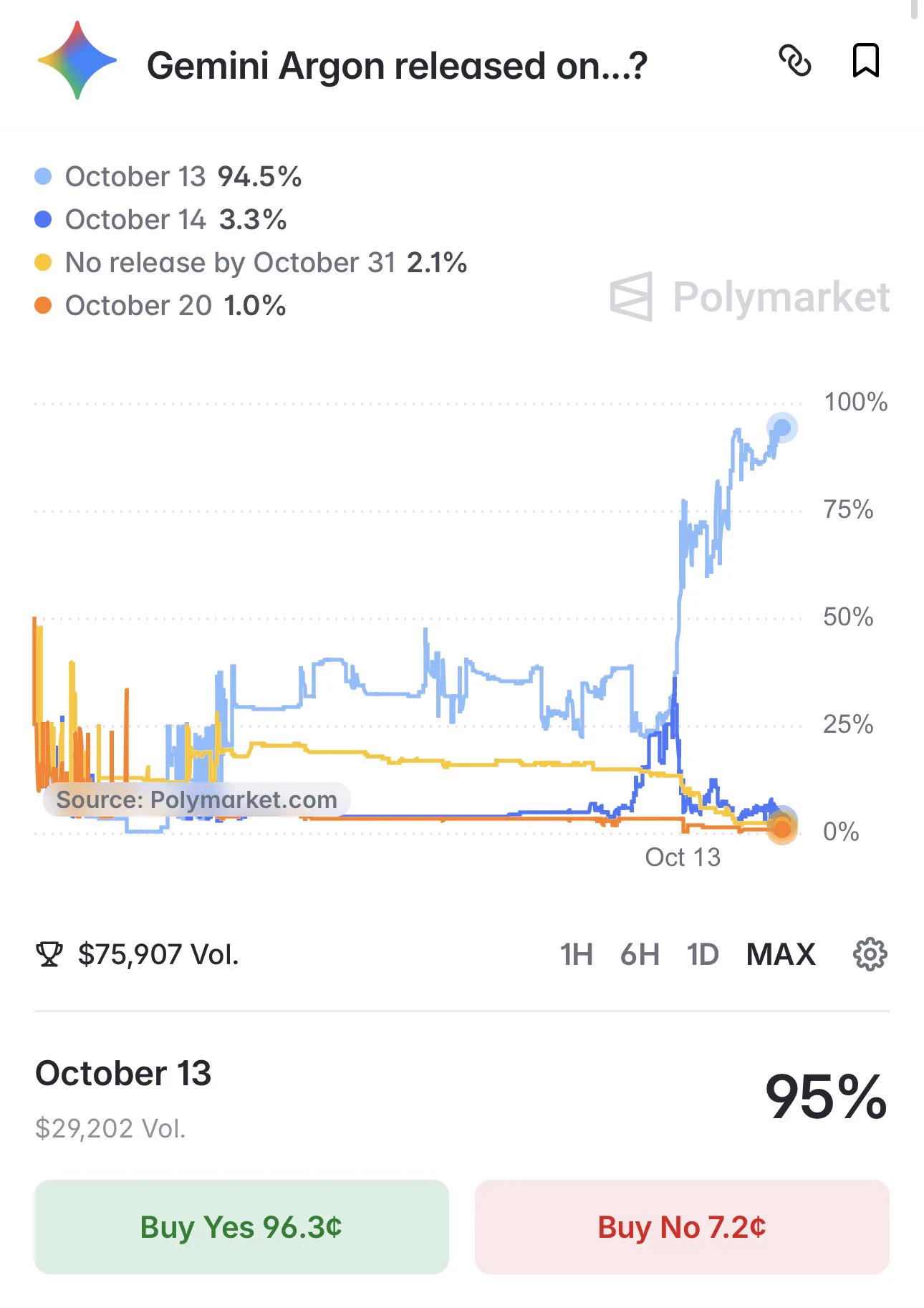Click the October 13 endpoint marker on chart
924x1308 pixels.
782,428
